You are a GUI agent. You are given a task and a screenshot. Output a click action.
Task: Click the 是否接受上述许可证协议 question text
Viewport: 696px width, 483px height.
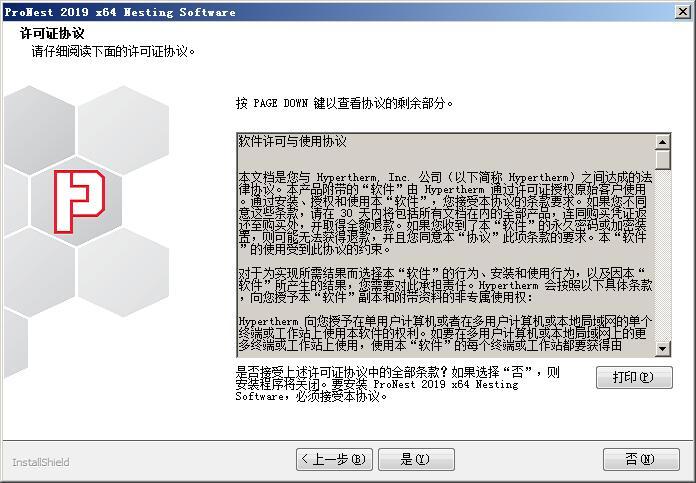[x=397, y=384]
